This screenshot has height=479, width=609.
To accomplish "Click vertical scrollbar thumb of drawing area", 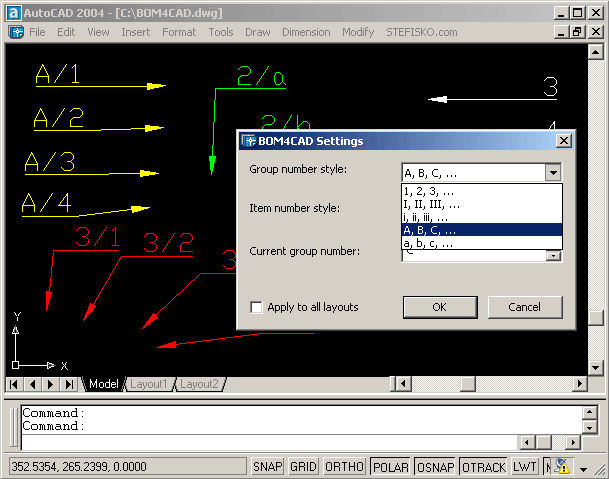I will [x=596, y=318].
